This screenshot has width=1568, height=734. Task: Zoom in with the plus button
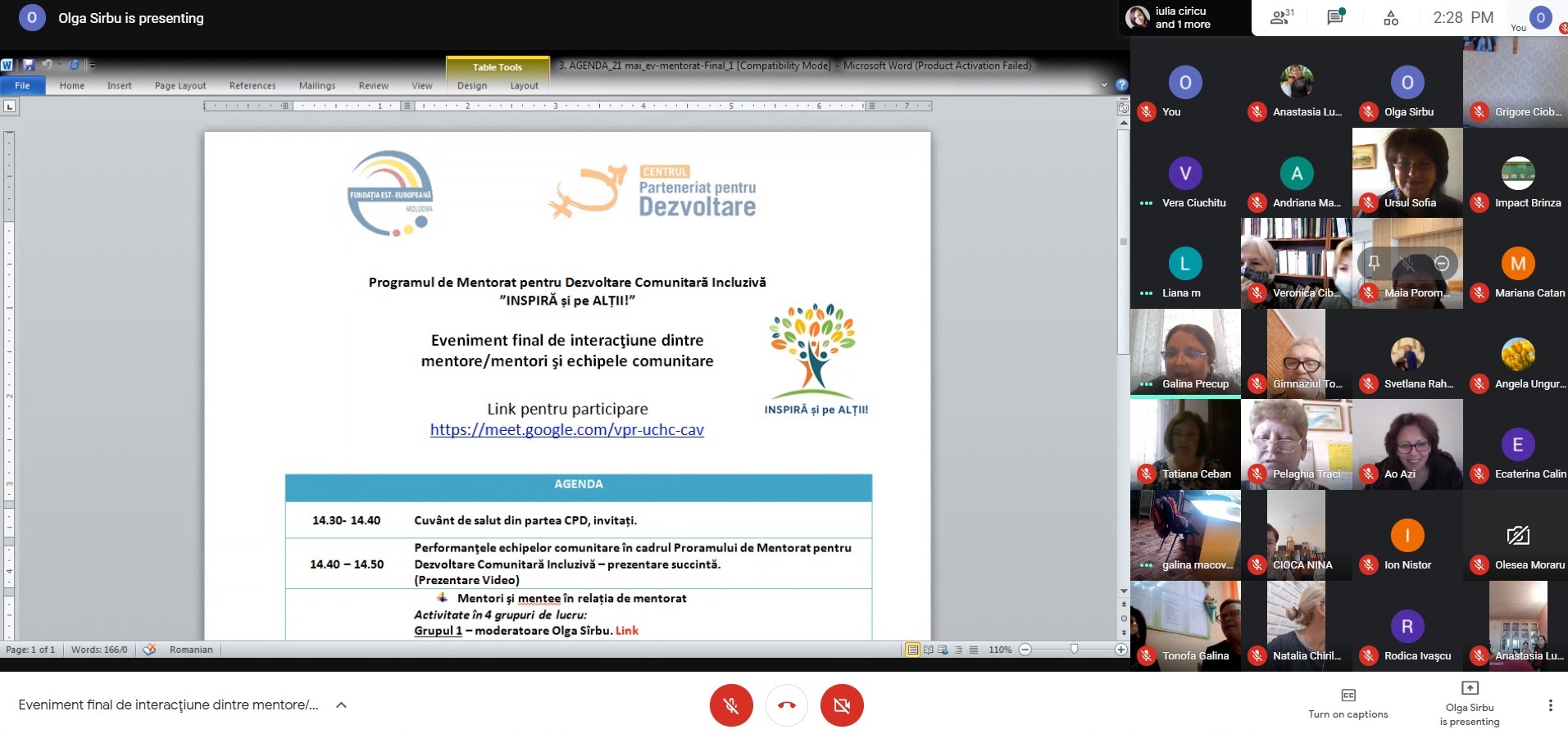pos(1120,650)
